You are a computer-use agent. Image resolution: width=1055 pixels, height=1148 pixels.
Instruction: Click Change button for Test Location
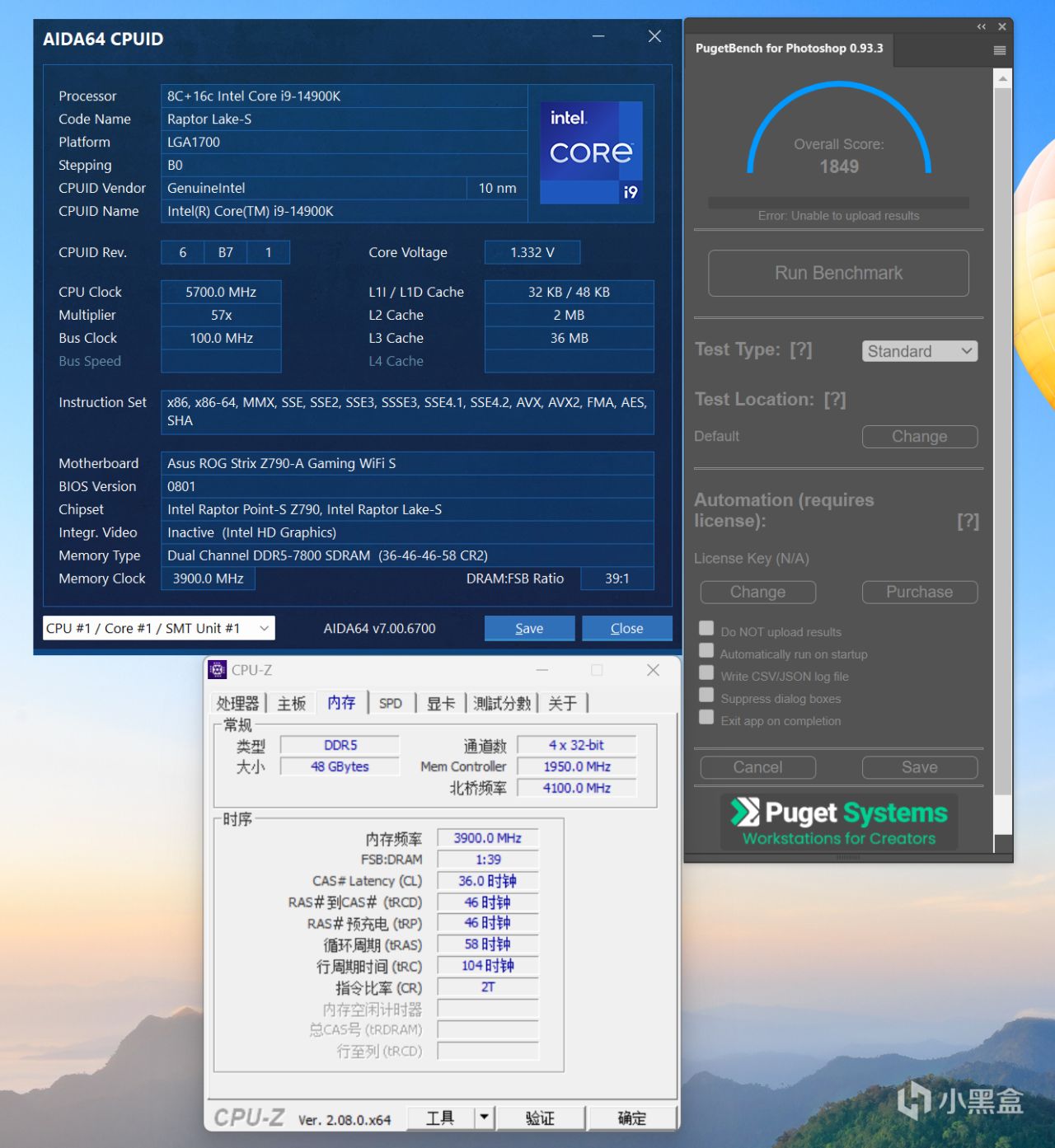click(920, 437)
